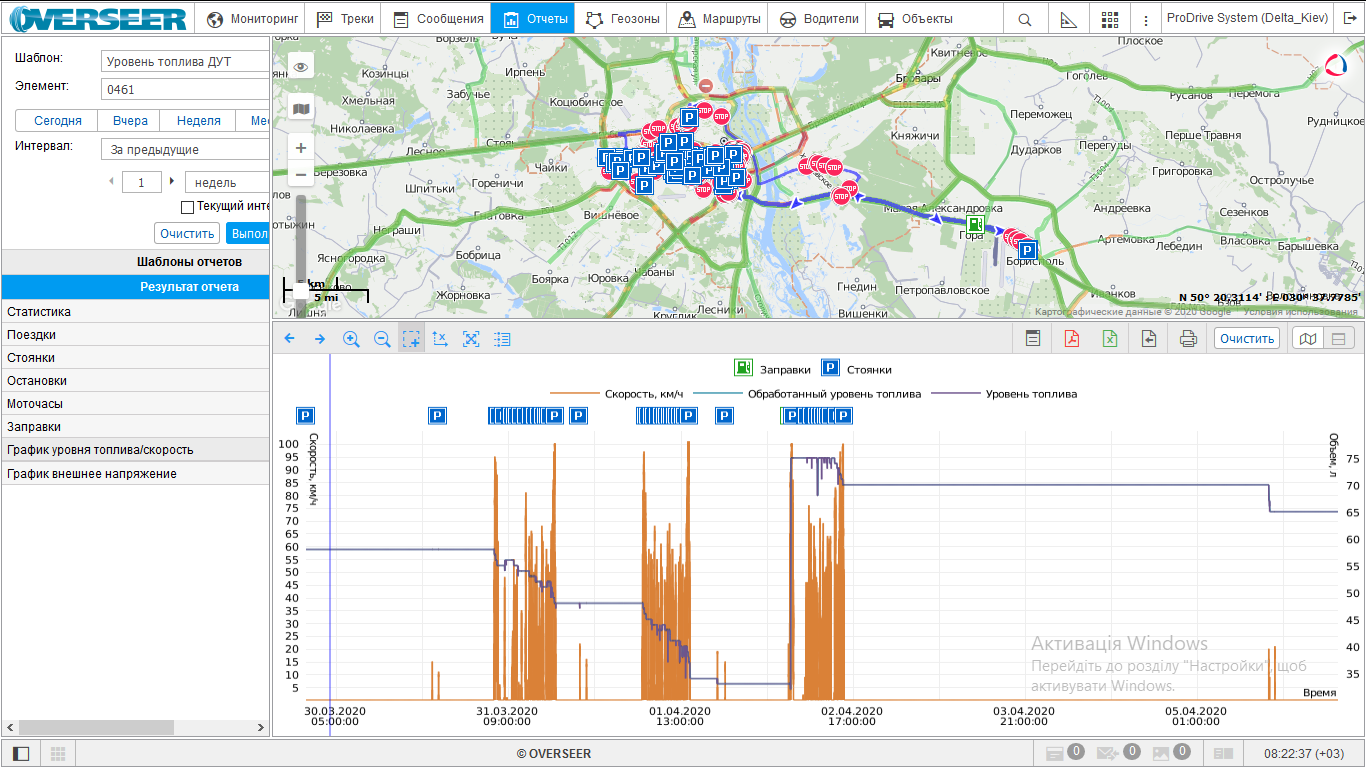
Task: Export the report to PDF
Action: (1071, 339)
